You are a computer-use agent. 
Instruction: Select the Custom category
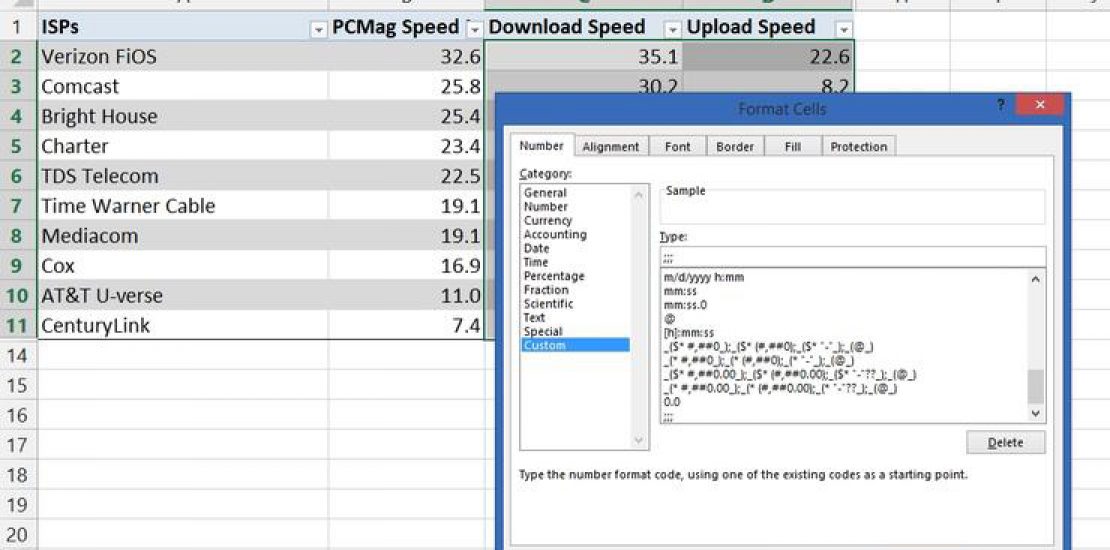pos(545,346)
